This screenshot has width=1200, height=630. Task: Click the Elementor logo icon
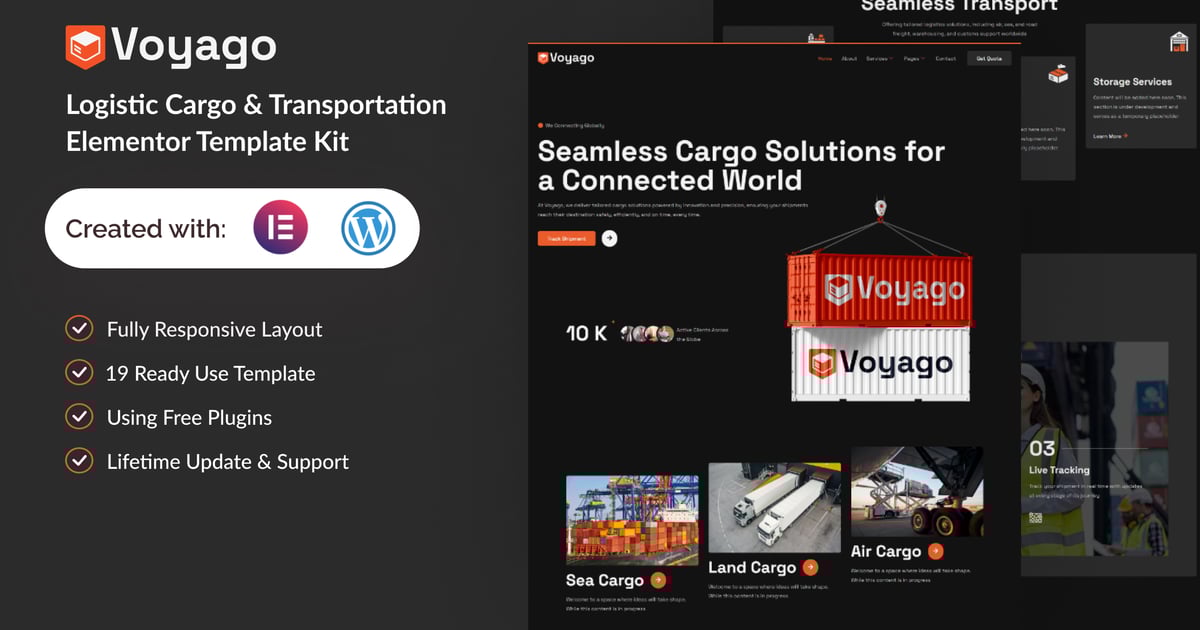click(x=281, y=227)
